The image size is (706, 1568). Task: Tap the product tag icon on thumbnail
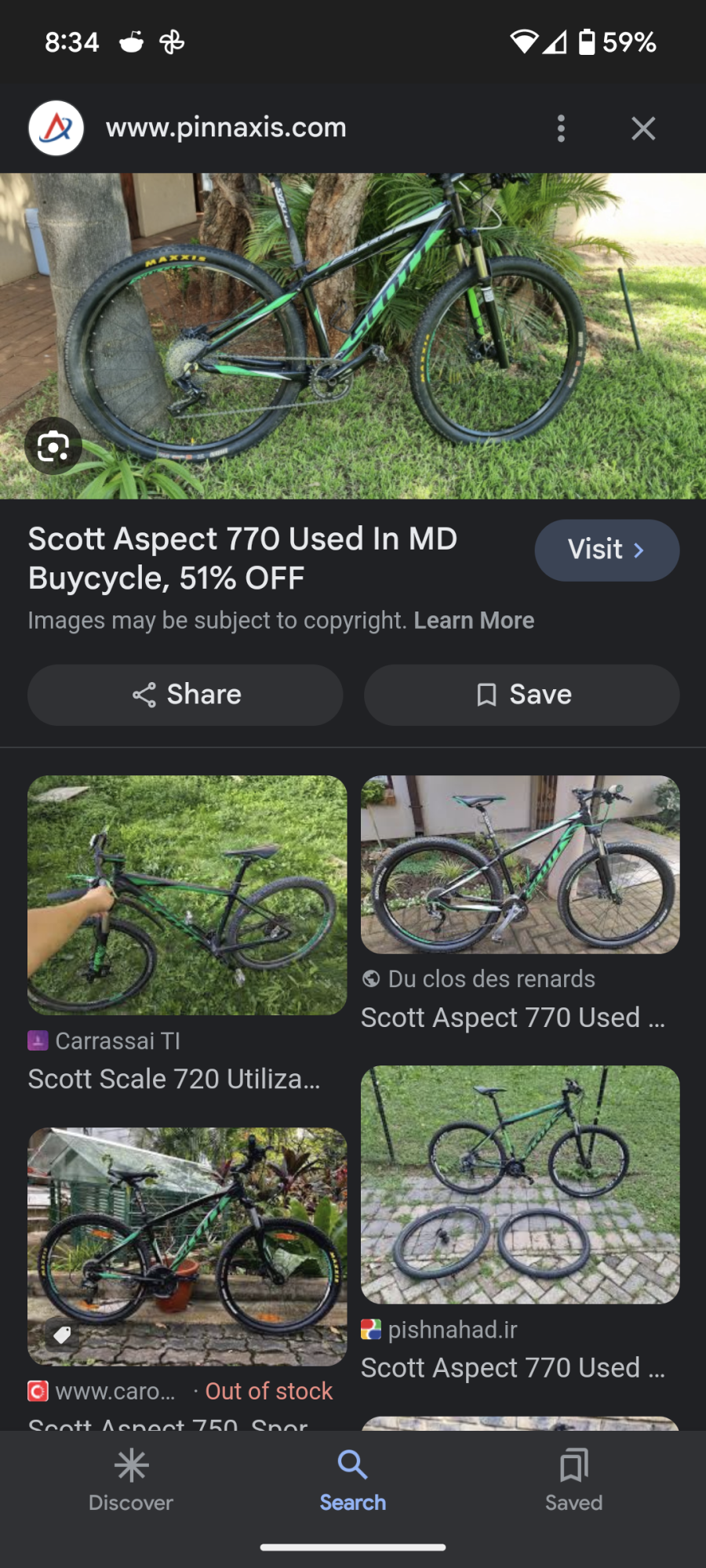(62, 1334)
